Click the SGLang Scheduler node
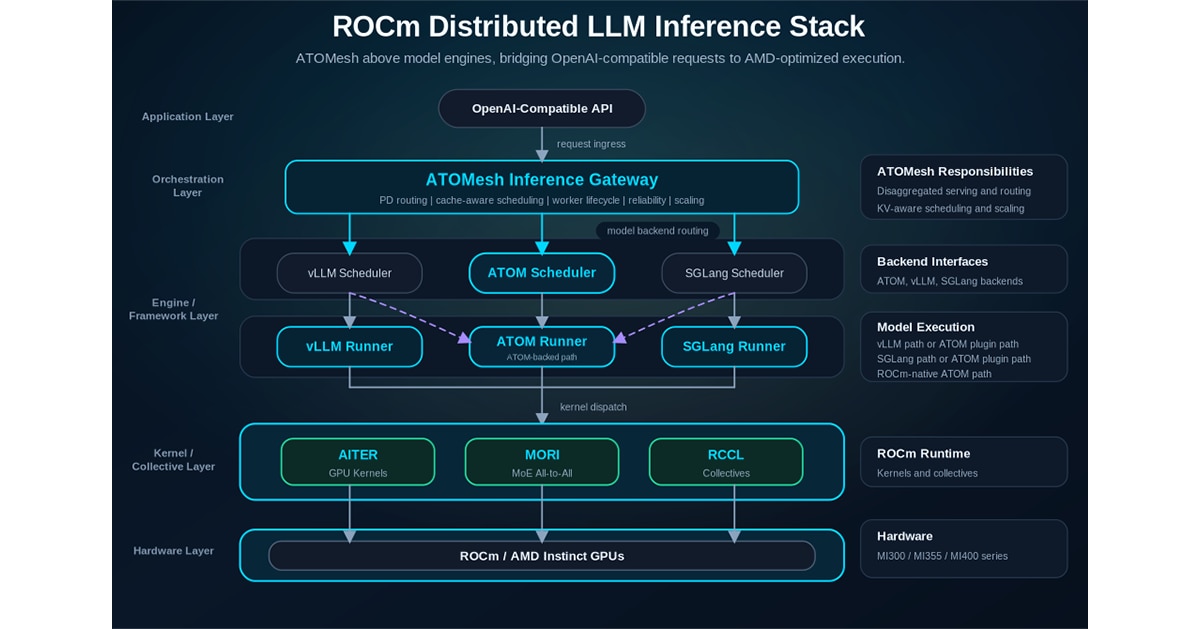The height and width of the screenshot is (629, 1200). tap(734, 273)
